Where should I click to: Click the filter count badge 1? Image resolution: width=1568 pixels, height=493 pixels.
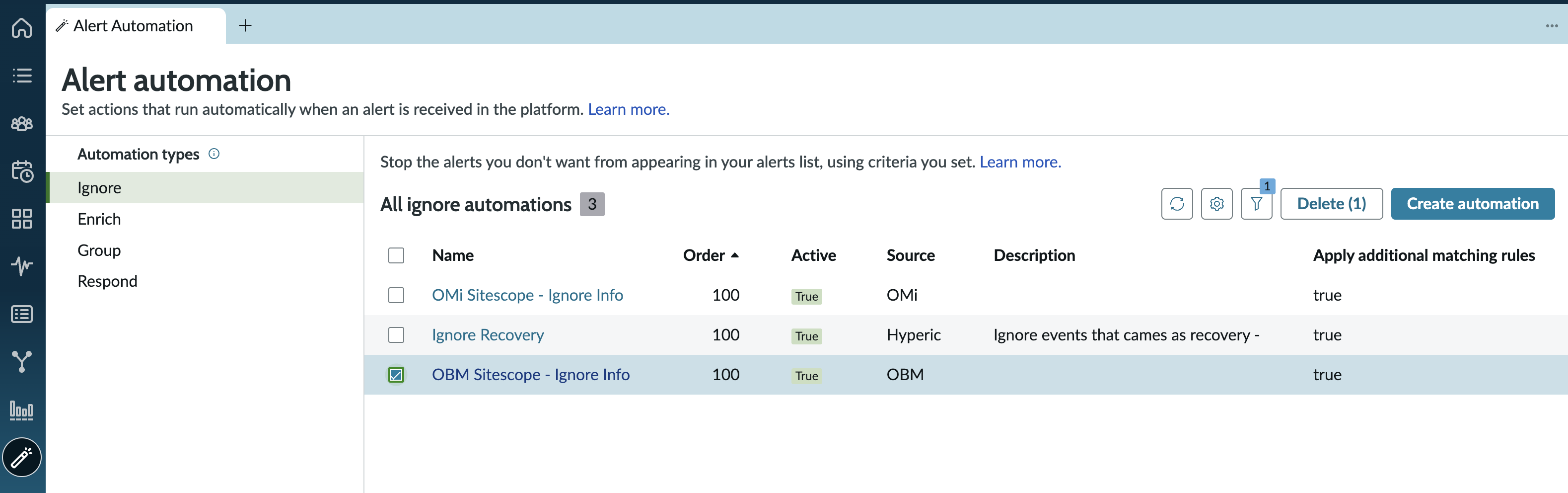tap(1267, 186)
